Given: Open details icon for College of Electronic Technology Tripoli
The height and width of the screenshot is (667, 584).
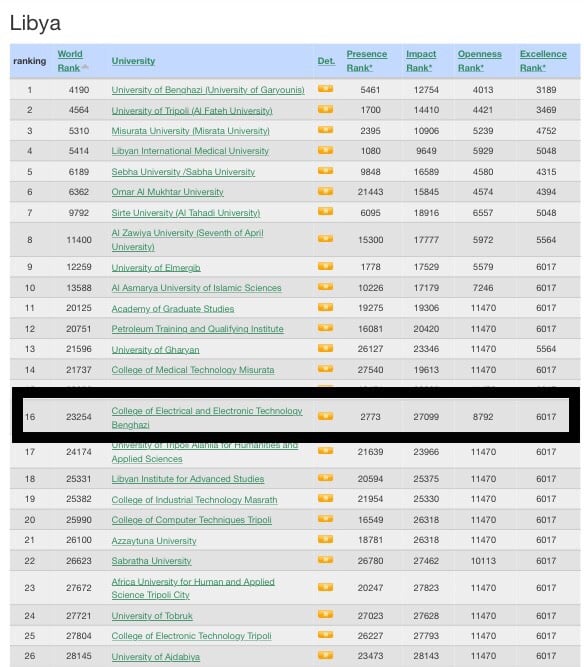Looking at the screenshot, I should [x=325, y=635].
